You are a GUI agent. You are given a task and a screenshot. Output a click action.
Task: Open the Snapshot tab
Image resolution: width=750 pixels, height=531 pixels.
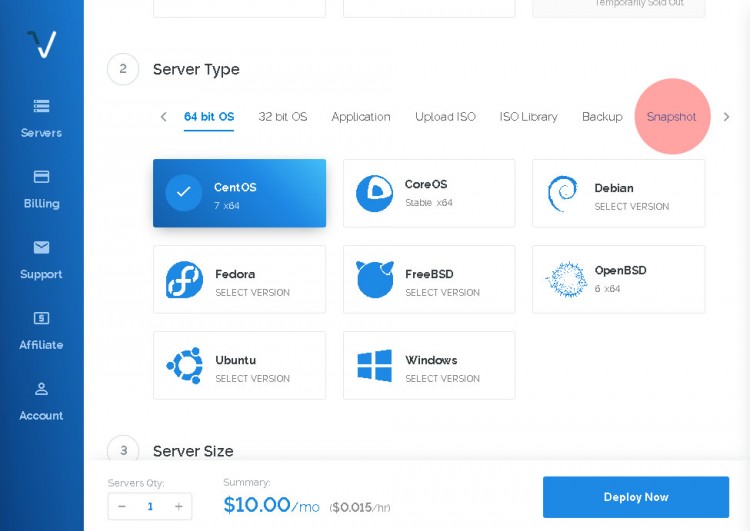coord(672,117)
